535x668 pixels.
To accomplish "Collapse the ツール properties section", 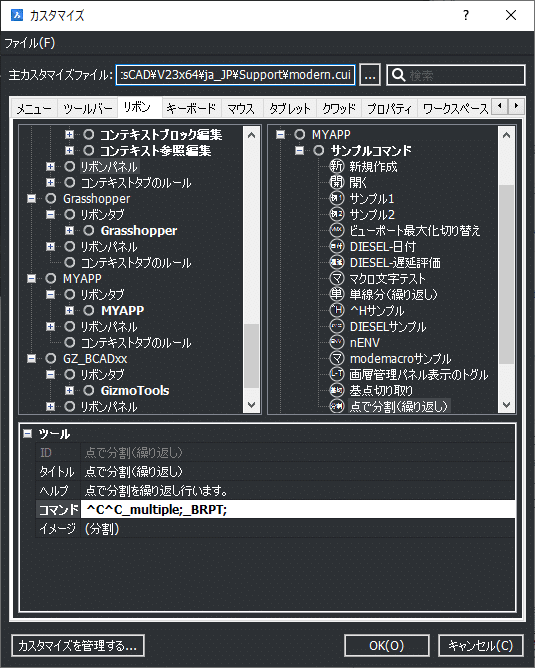I will [x=28, y=434].
